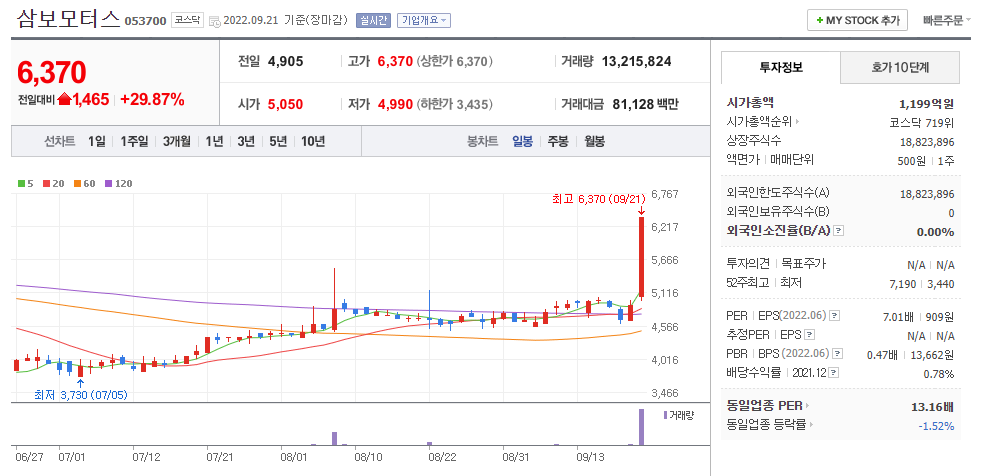Select the 5년 line chart period
Viewport: 983px width, 476px height.
(x=278, y=142)
